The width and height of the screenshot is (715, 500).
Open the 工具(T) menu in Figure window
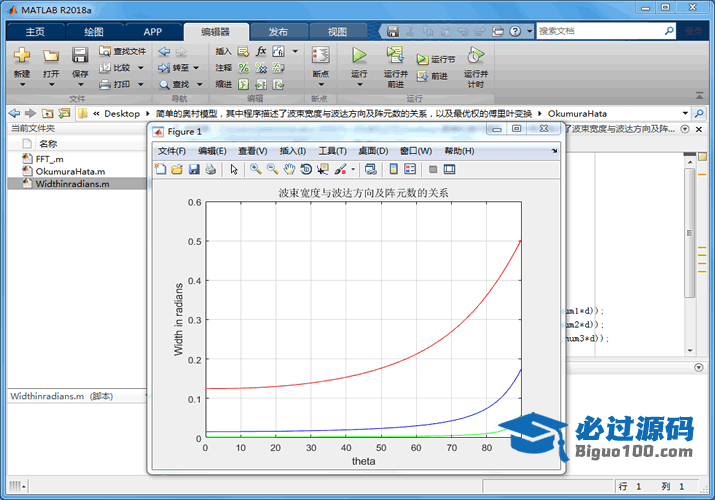pos(332,151)
